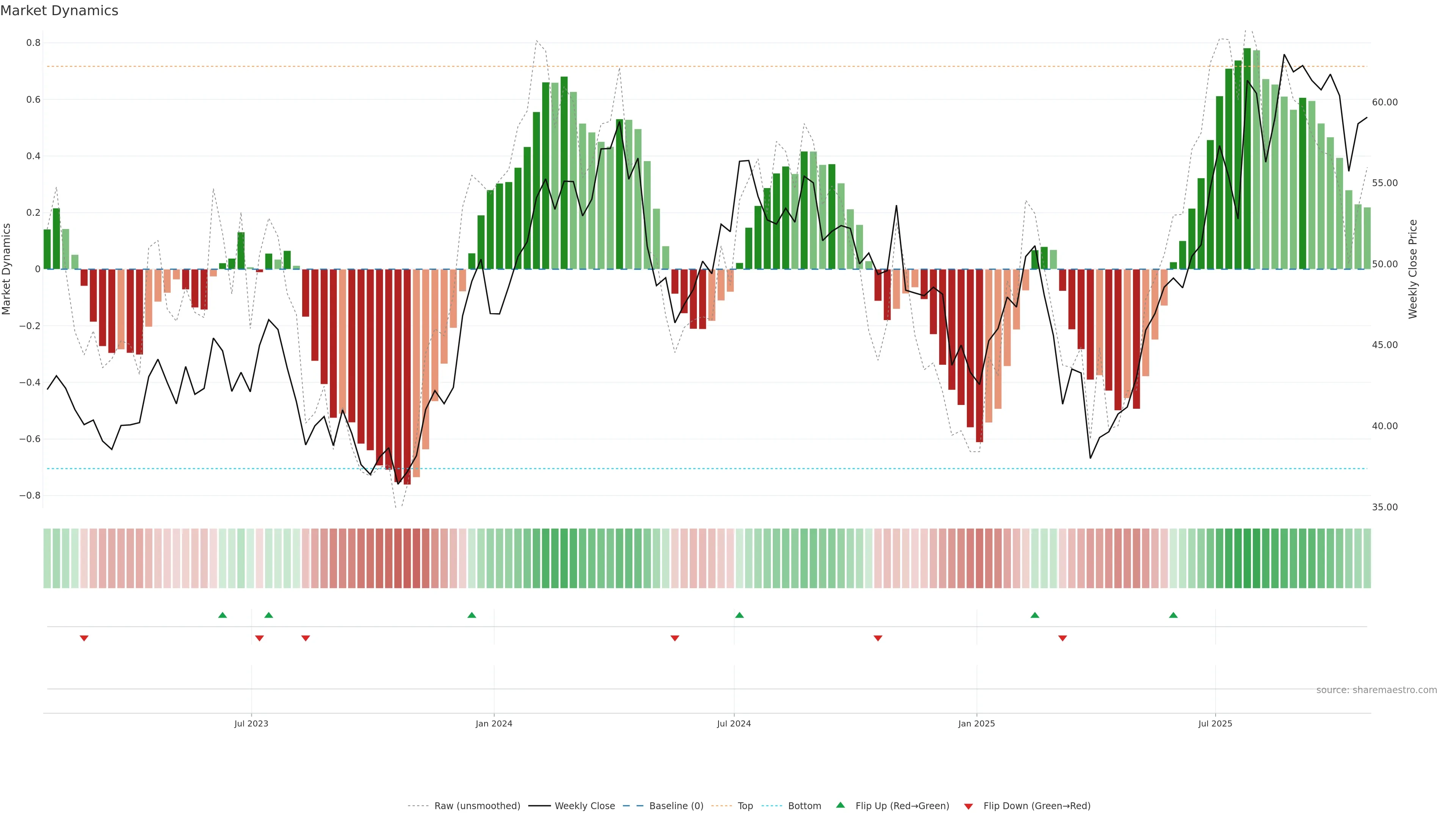Click the darkest green cell in heatmap strip

[x=1247, y=558]
